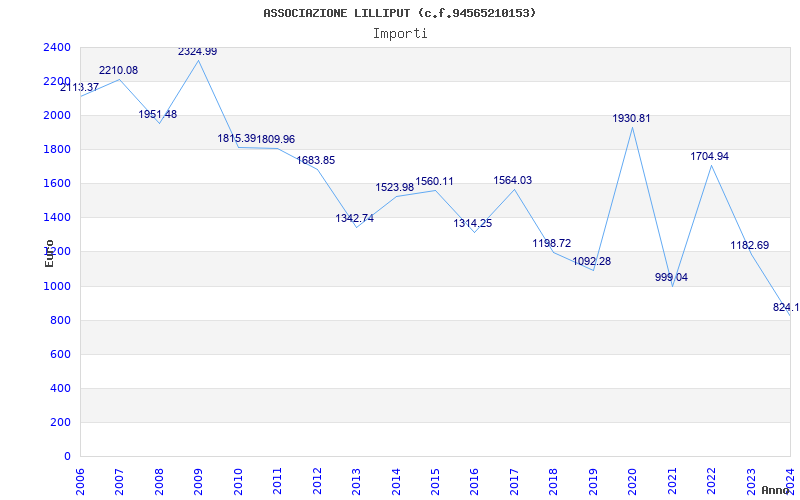Screen dimensions: 800x500
Task: Click data label 1930.81
Action: pos(632,118)
